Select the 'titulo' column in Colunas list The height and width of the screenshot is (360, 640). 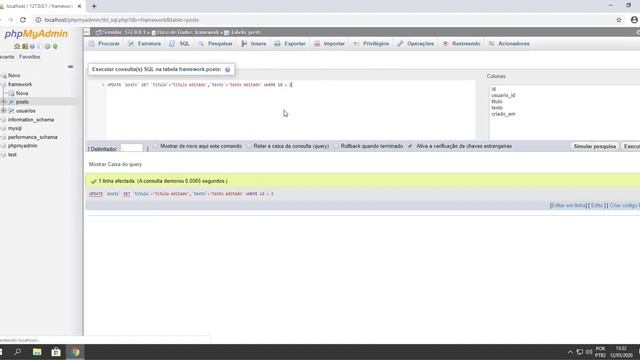[x=497, y=102]
